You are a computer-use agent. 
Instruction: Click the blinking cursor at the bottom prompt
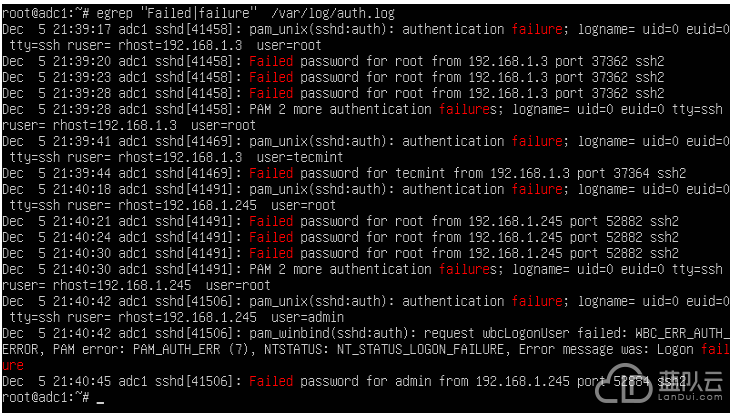coord(100,401)
